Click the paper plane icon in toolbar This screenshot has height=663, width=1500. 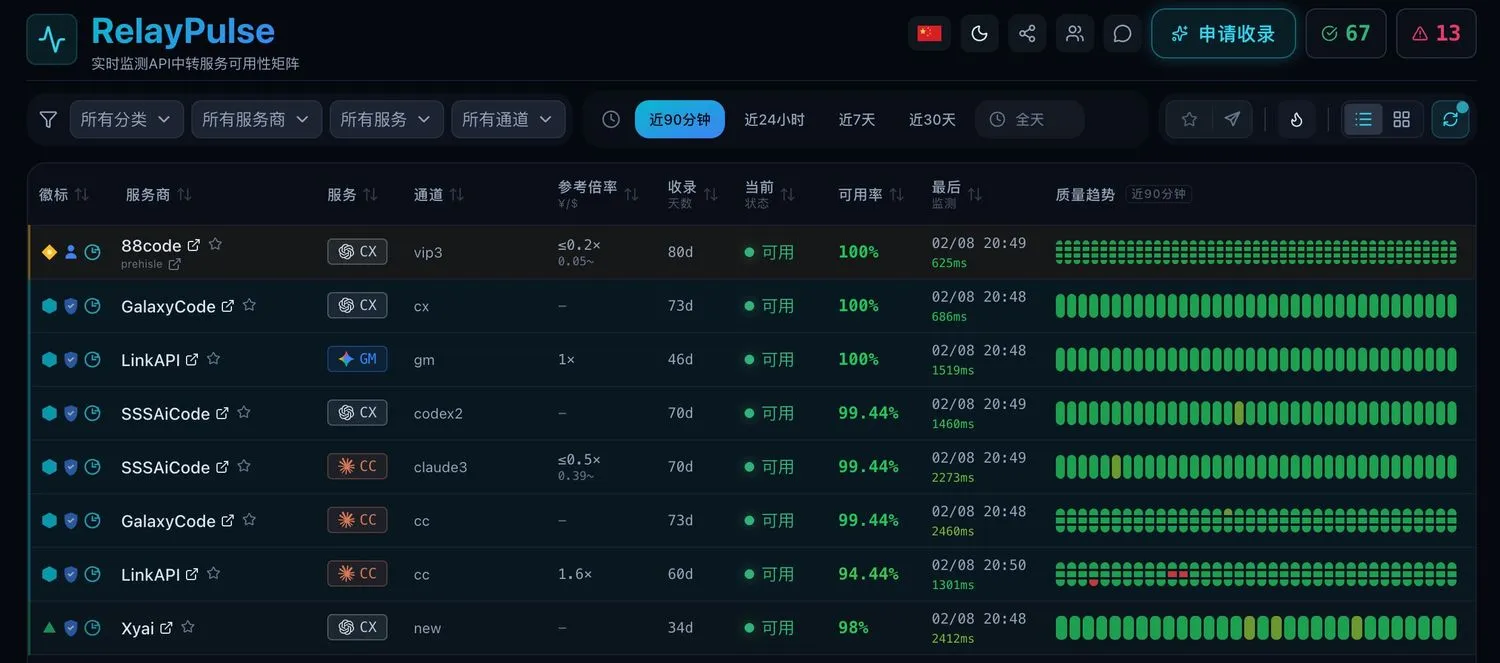click(x=1232, y=119)
